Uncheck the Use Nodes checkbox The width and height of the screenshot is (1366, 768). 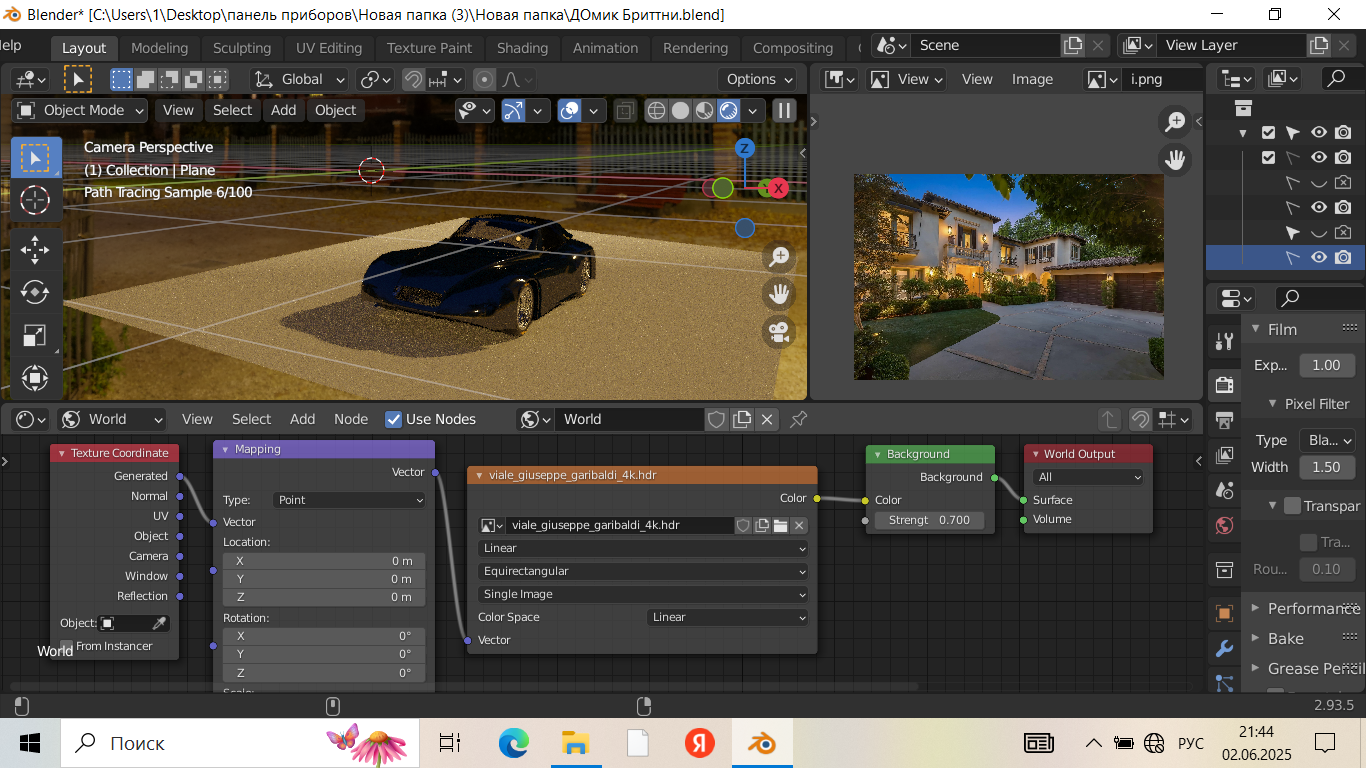(394, 419)
